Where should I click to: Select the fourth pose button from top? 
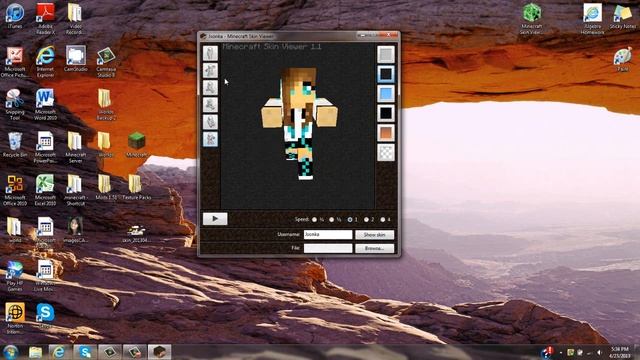210,105
